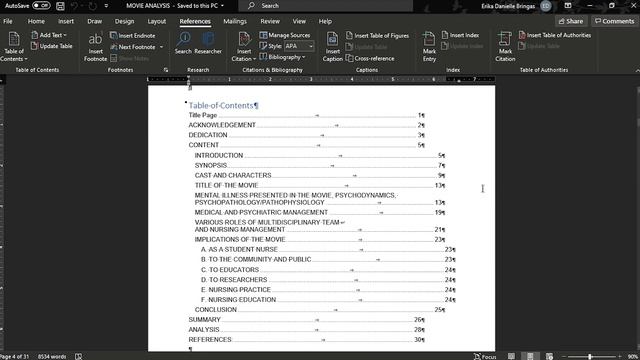Viewport: 640px width, 360px height.
Task: Click the Redo icon
Action: click(x=93, y=6)
